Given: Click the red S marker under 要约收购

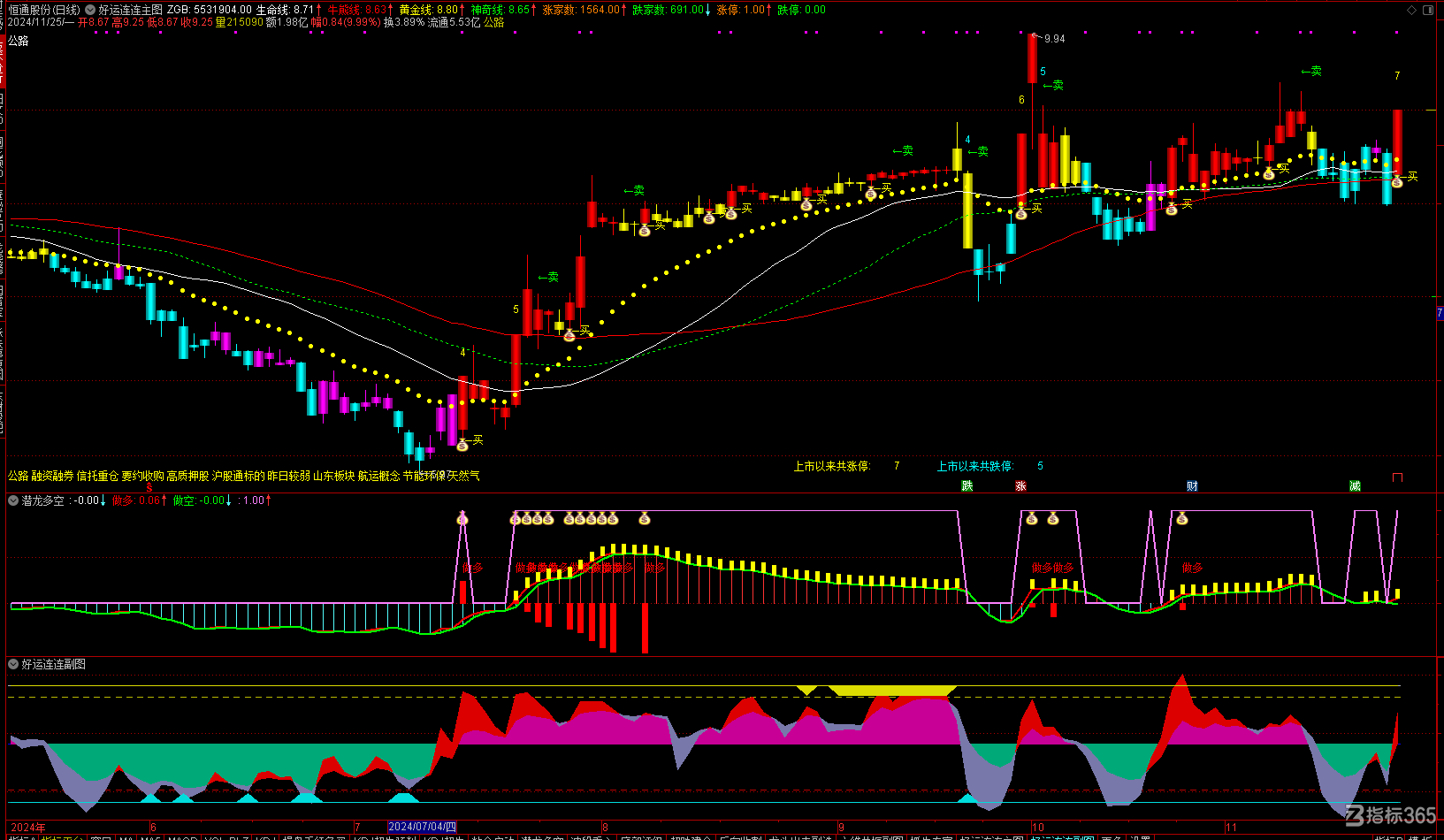Looking at the screenshot, I should [149, 488].
